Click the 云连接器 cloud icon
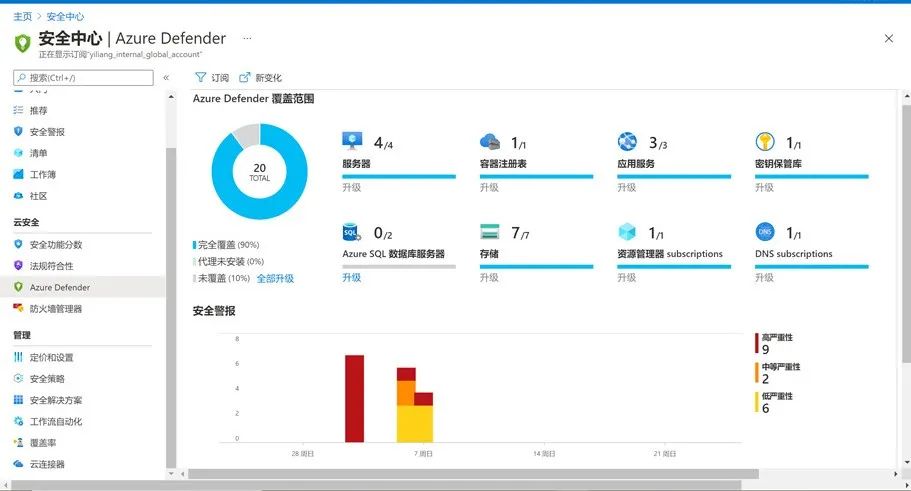Viewport: 911px width, 491px height. [x=19, y=464]
